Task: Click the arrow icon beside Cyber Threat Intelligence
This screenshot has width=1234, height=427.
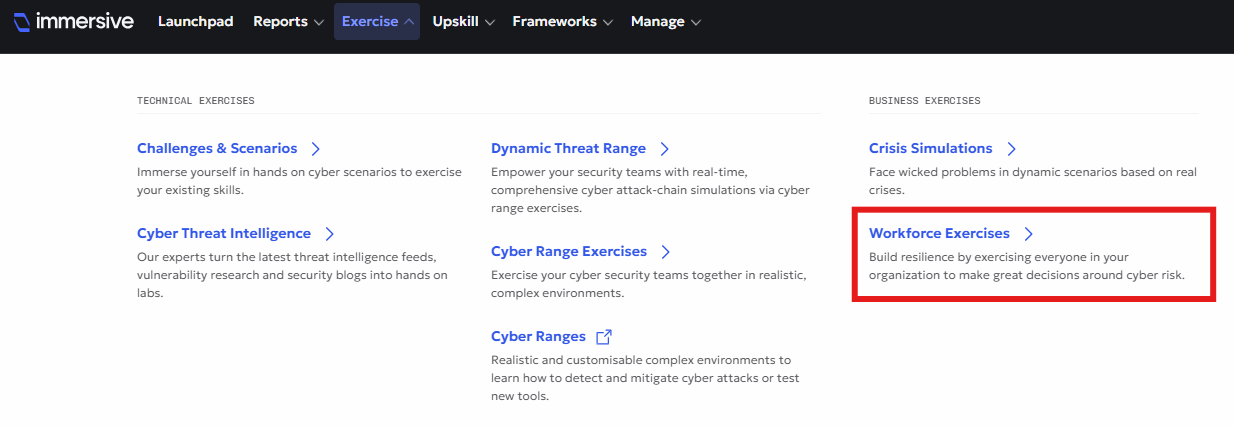Action: coord(329,234)
